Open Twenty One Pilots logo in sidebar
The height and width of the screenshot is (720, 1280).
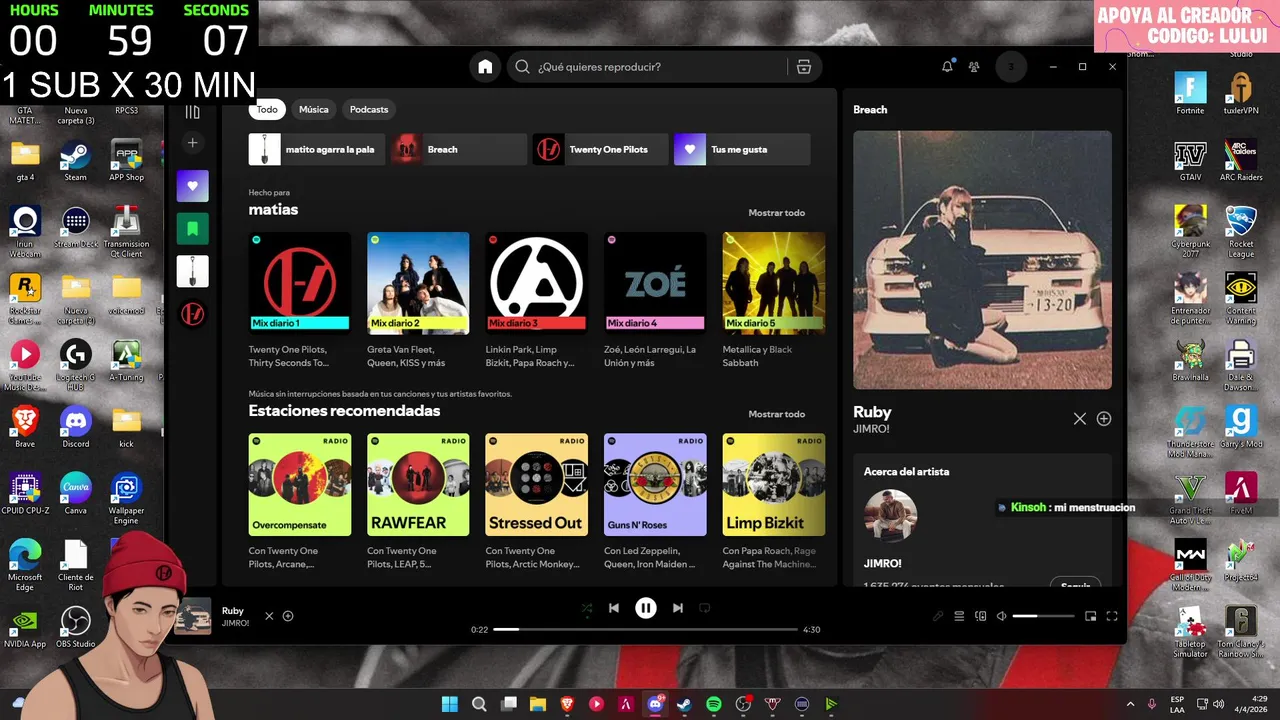pyautogui.click(x=193, y=314)
